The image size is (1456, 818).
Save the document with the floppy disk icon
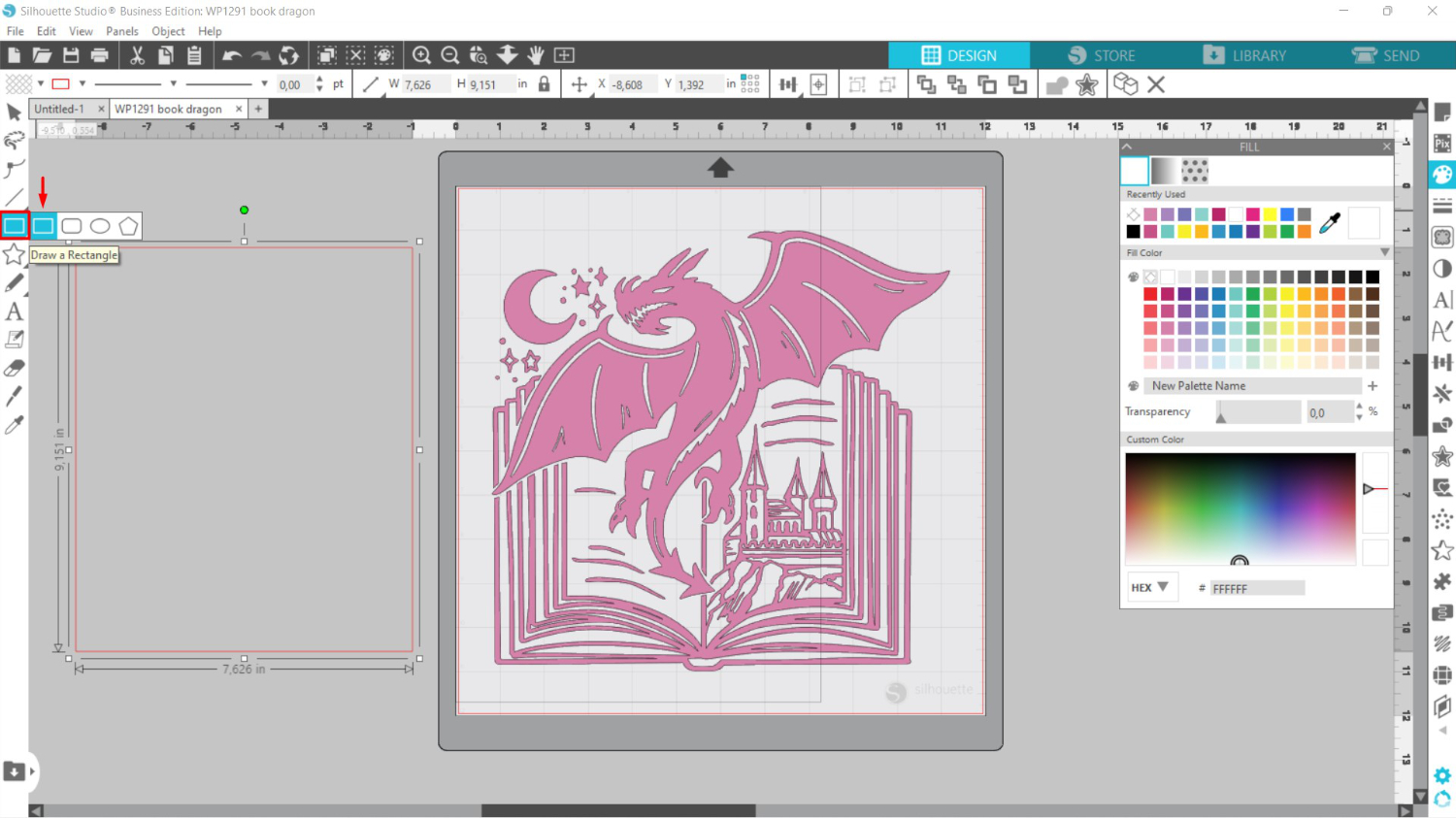point(71,55)
